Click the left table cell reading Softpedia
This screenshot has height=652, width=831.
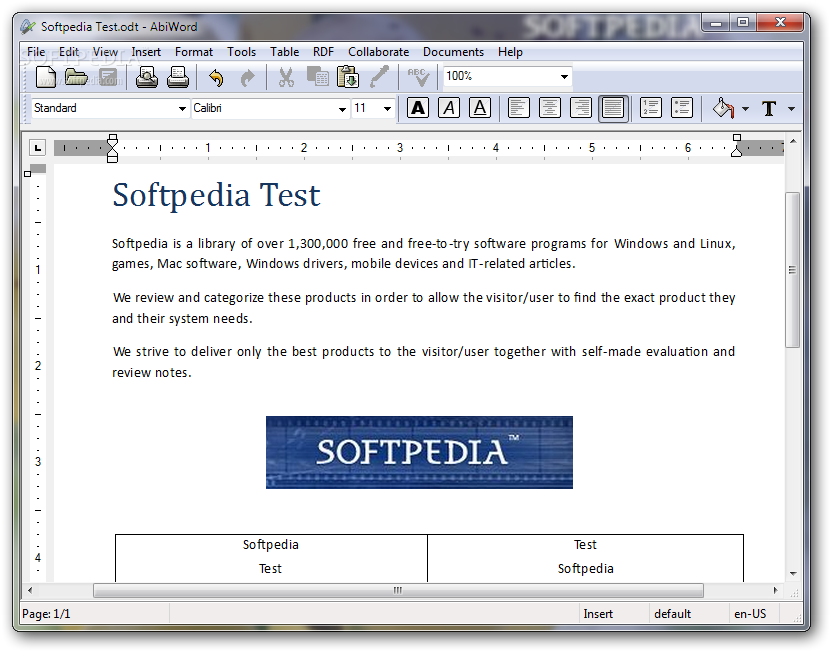pos(271,545)
